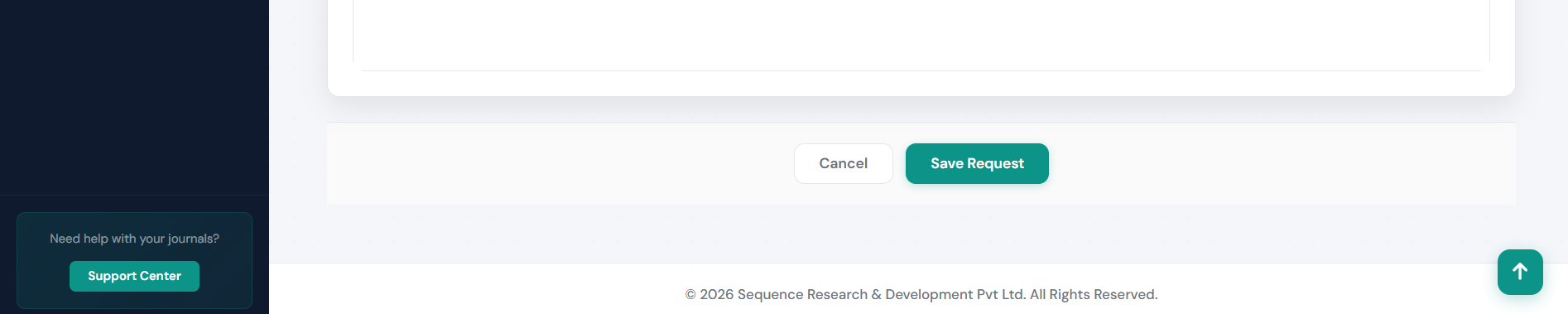Click the footer copyright notice text
Screen dimensions: 1568x314
point(921,294)
